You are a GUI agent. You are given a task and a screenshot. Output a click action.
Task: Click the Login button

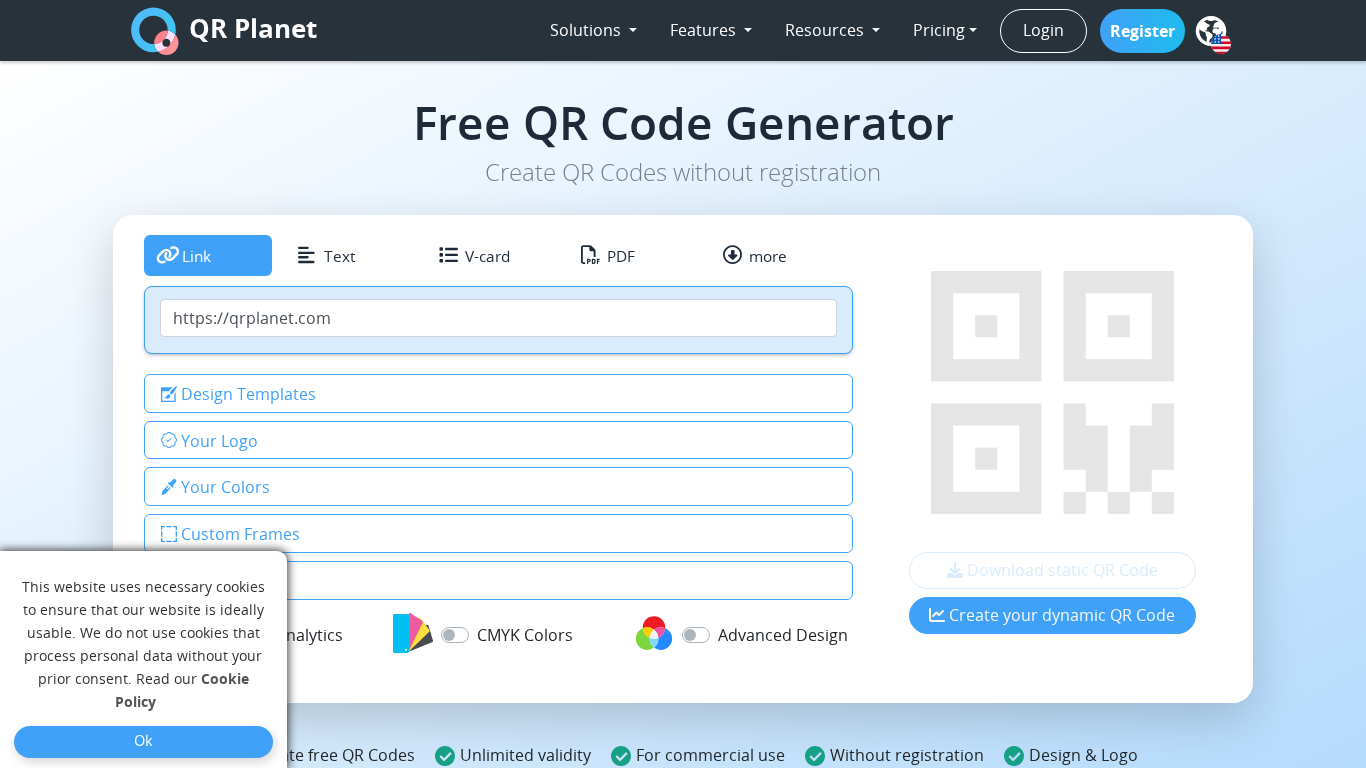point(1043,31)
